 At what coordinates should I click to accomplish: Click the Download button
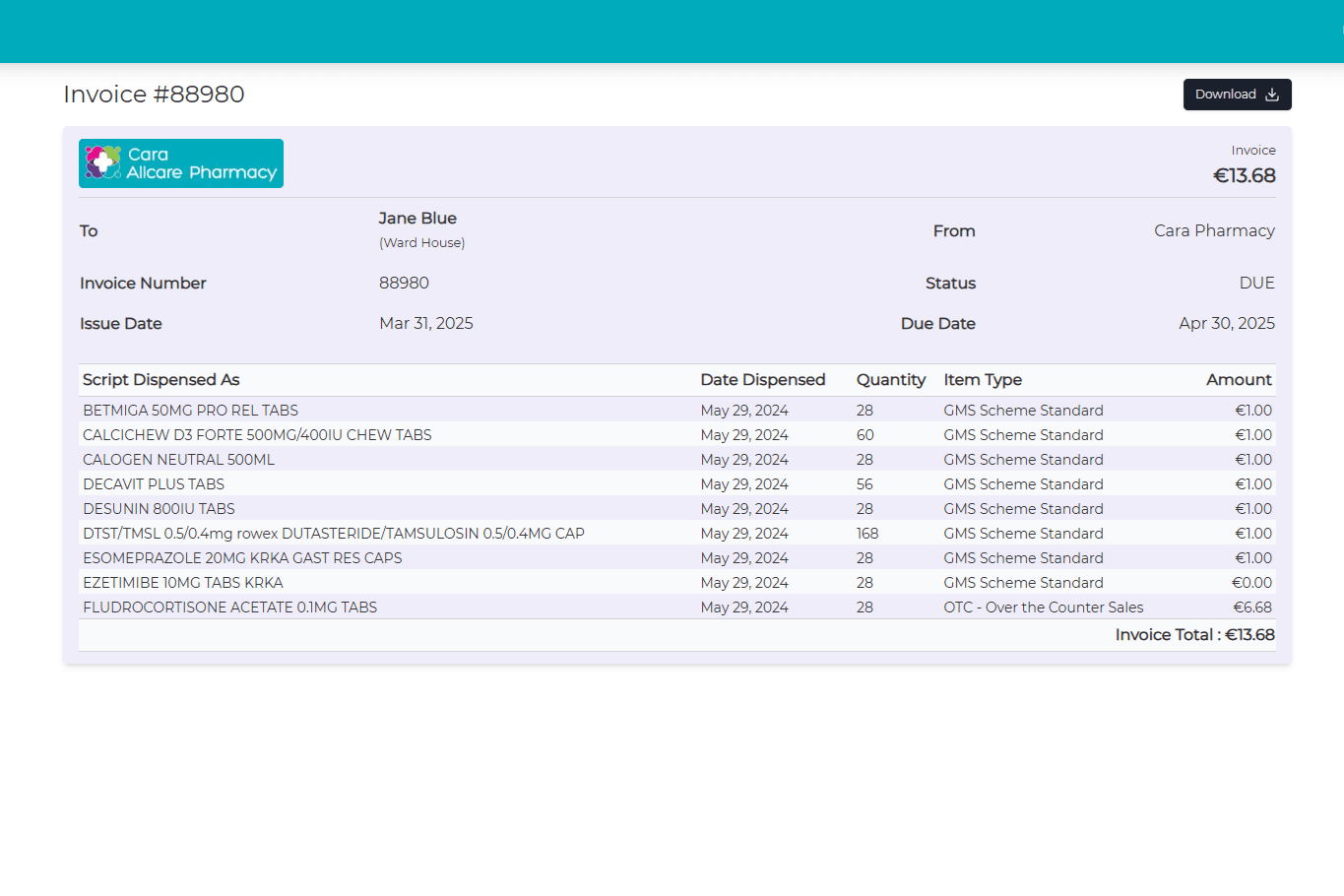[1237, 95]
